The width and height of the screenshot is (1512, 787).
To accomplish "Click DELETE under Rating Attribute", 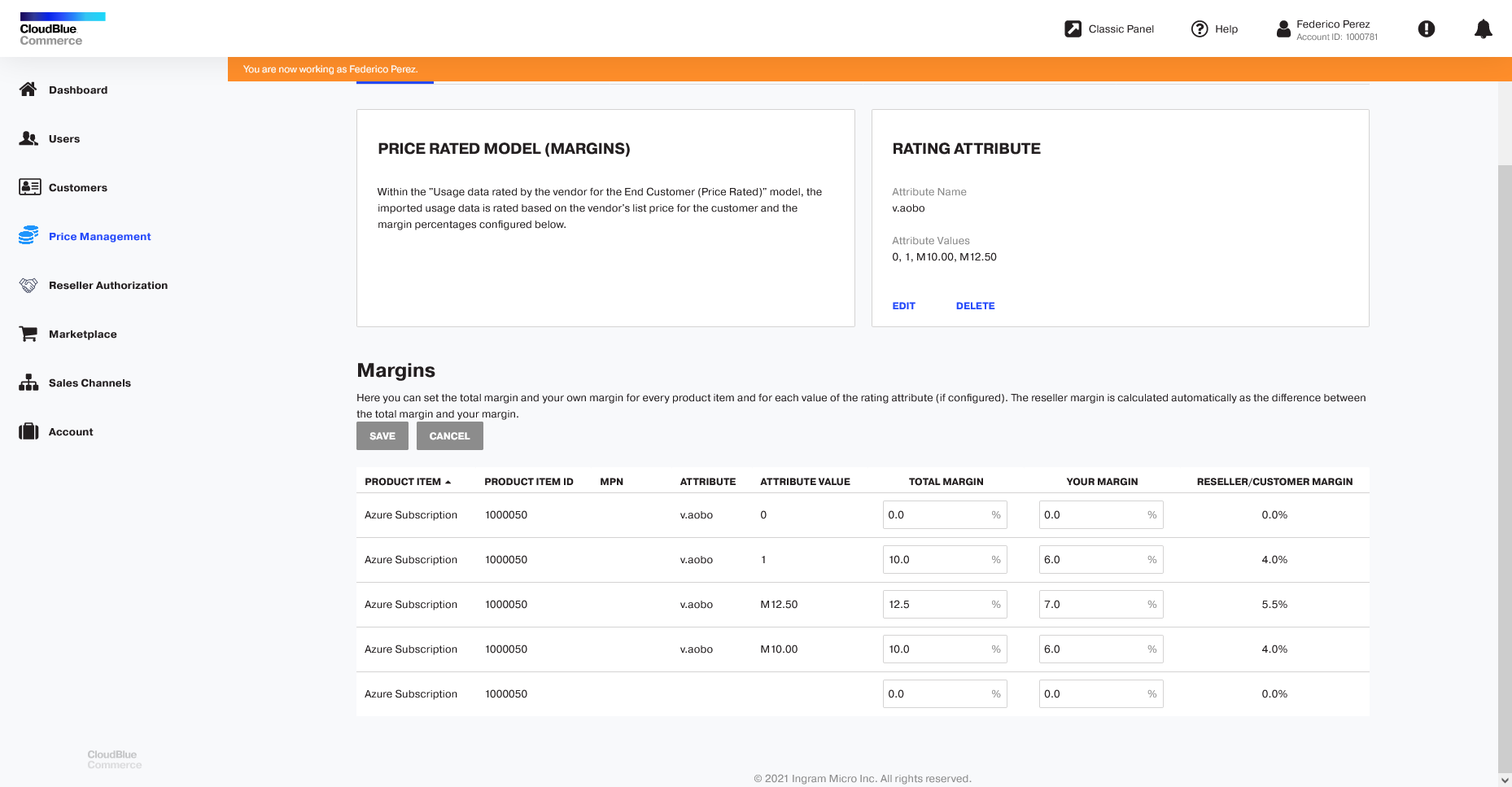I will click(x=975, y=306).
